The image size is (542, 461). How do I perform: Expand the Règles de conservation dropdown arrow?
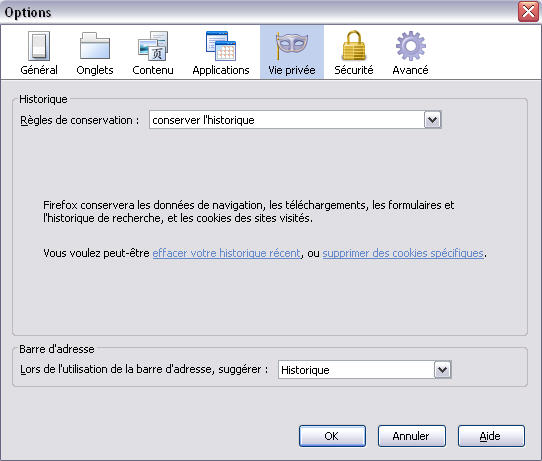click(432, 120)
